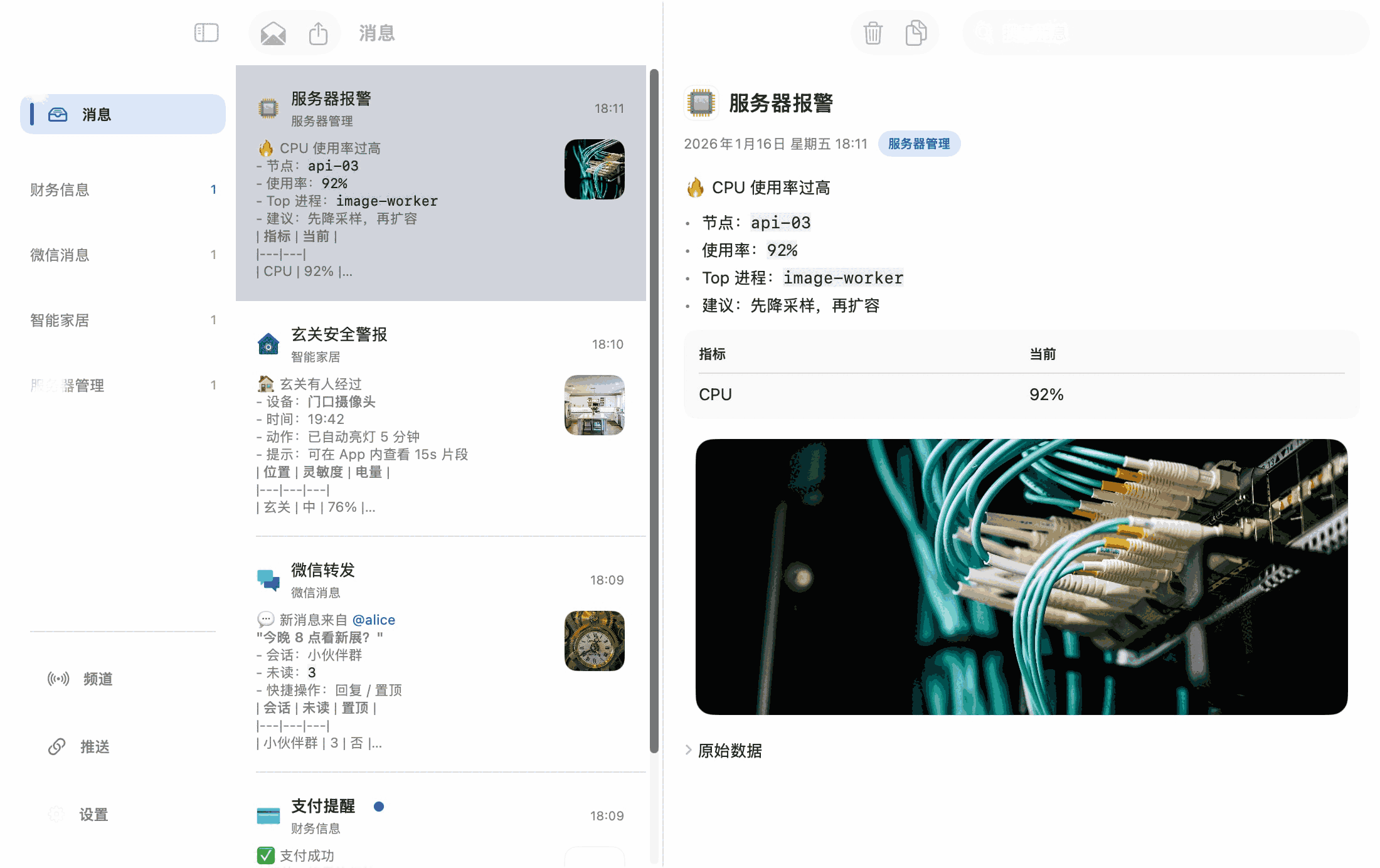Click the message list scrollbar

654,408
